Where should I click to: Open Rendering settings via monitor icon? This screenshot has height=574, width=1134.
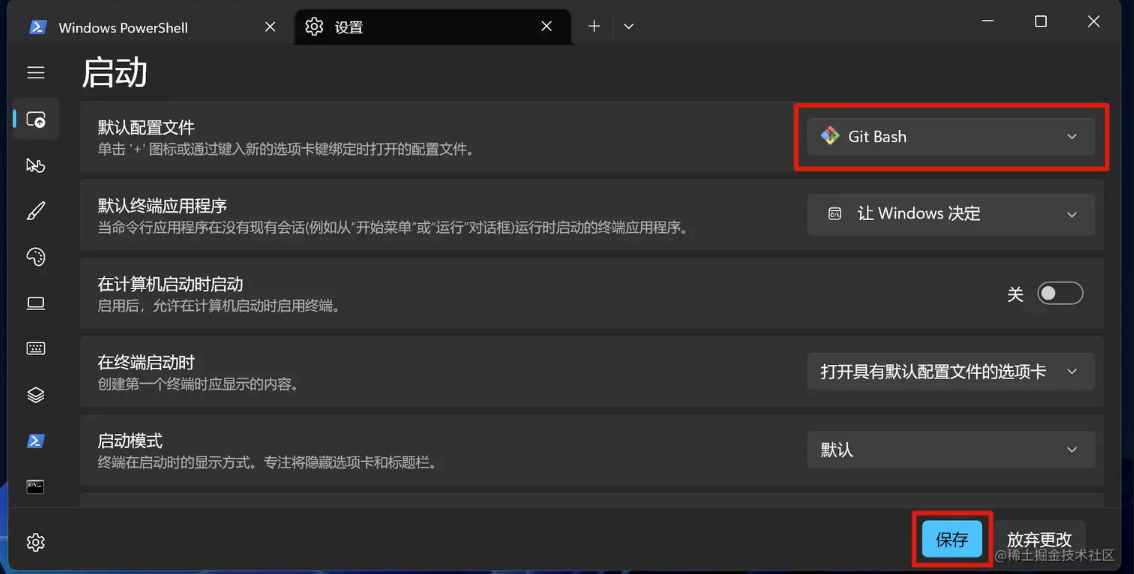(x=36, y=303)
